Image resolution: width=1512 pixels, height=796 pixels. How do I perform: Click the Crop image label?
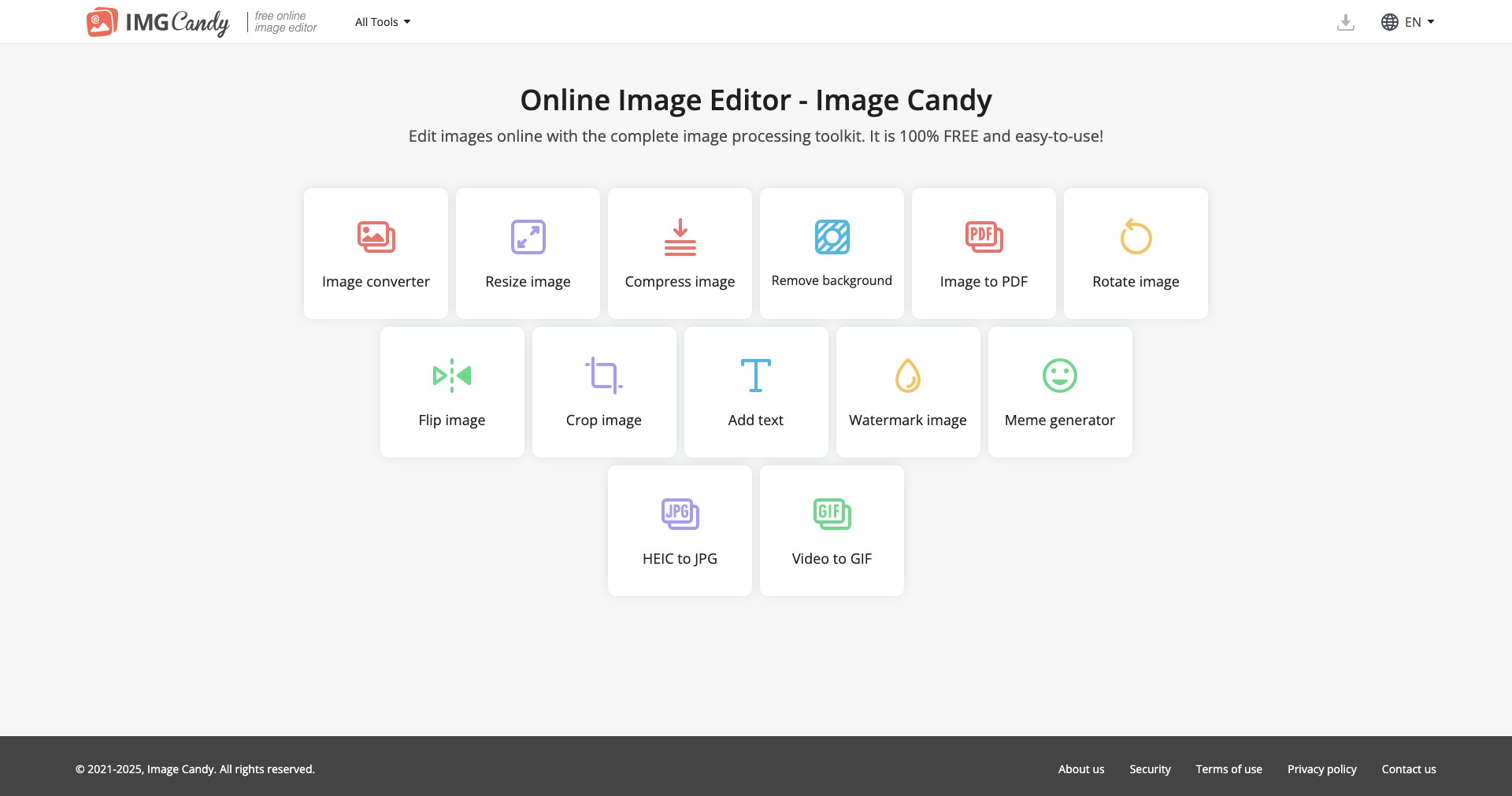pyautogui.click(x=604, y=420)
